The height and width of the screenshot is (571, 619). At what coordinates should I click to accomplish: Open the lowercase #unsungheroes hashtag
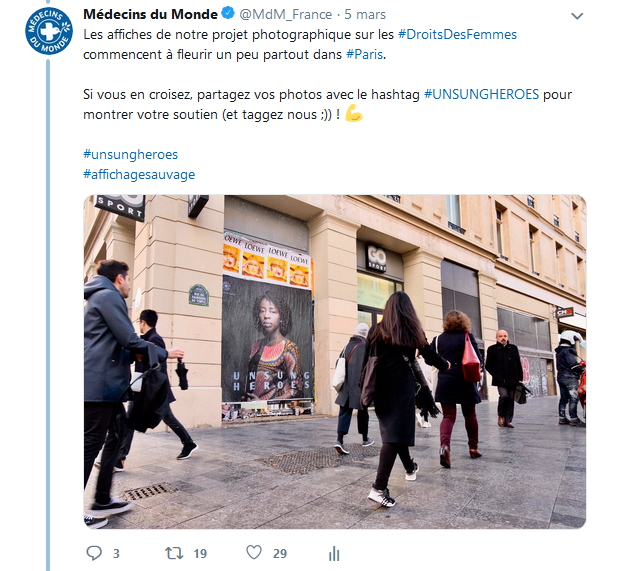pos(131,154)
